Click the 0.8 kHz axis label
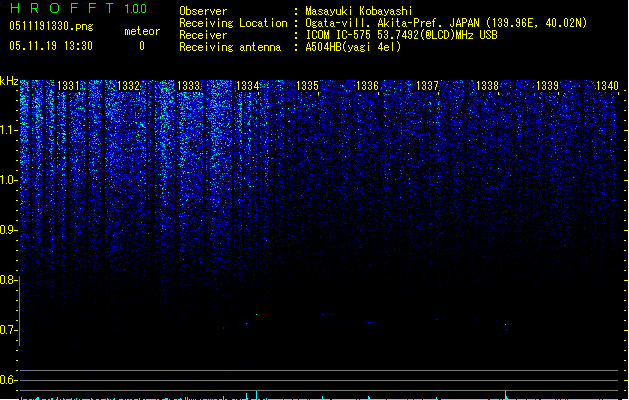The height and width of the screenshot is (400, 629). pos(8,280)
